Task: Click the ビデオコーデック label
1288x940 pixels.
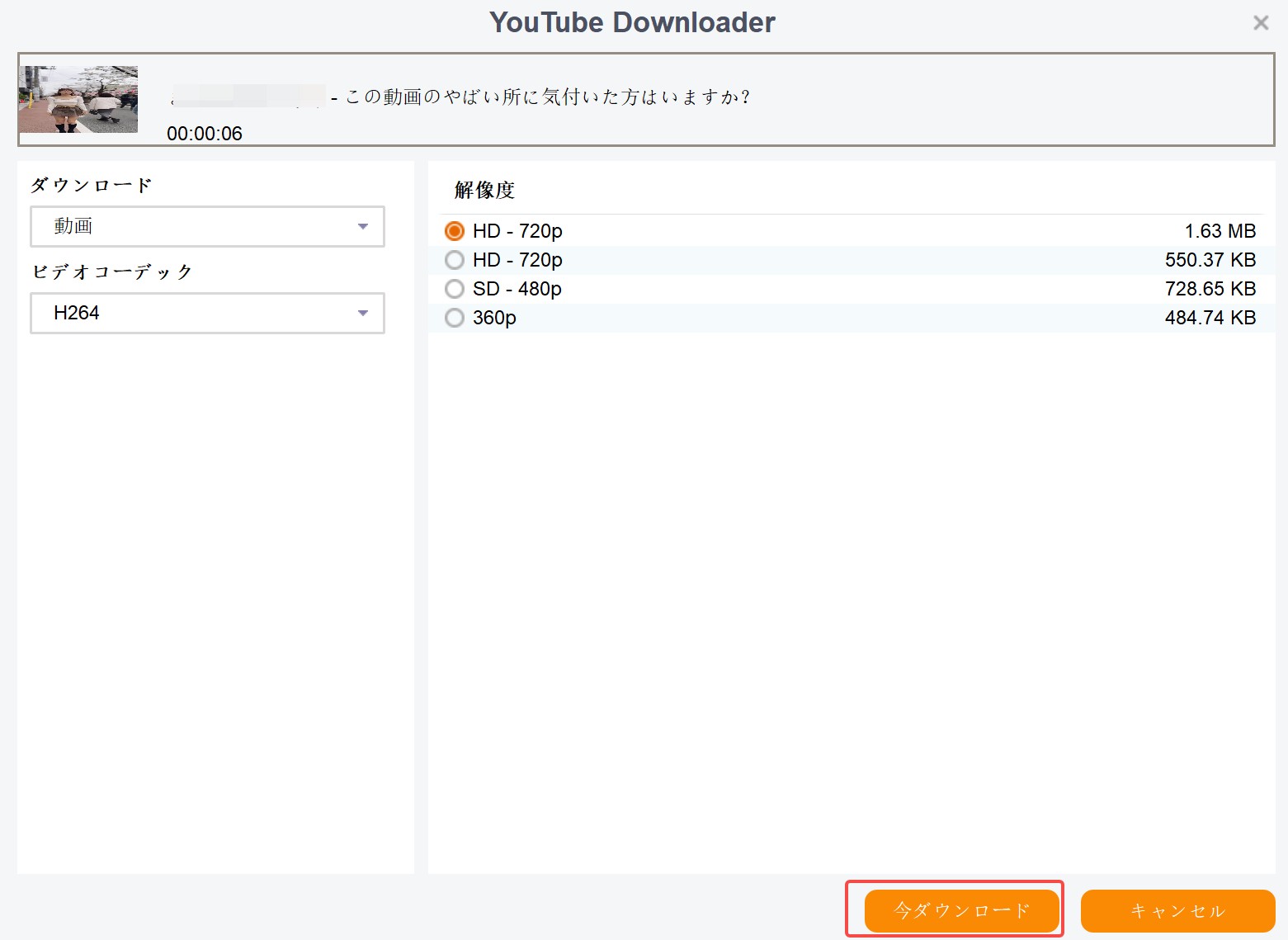Action: (x=112, y=272)
